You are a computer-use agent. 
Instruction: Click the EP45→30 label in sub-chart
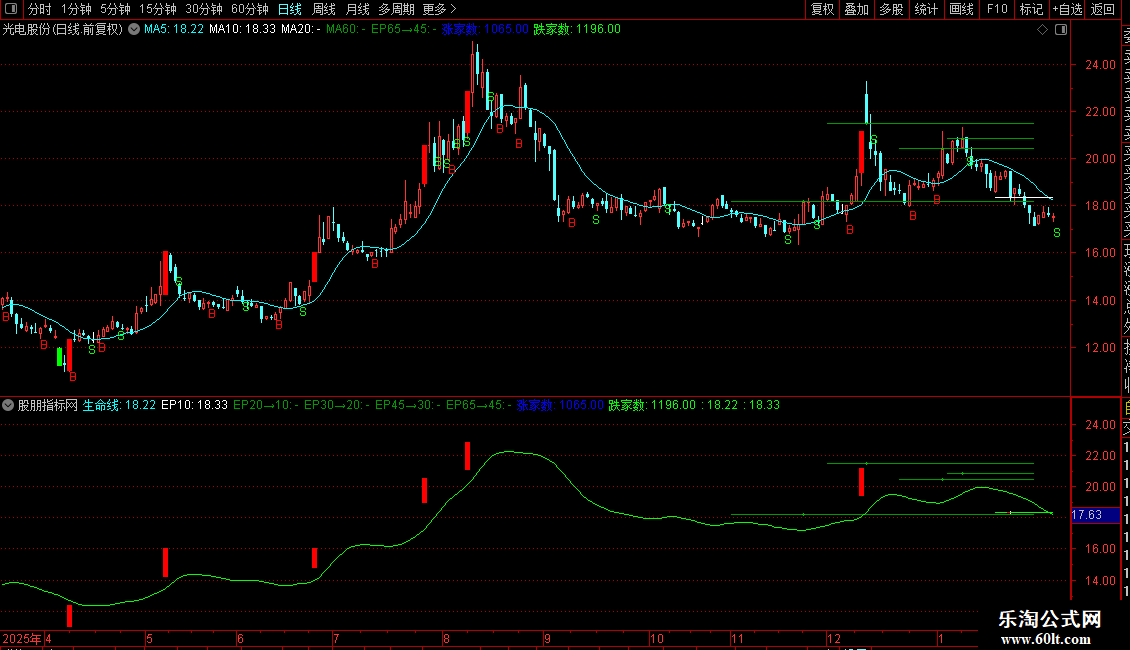point(407,405)
